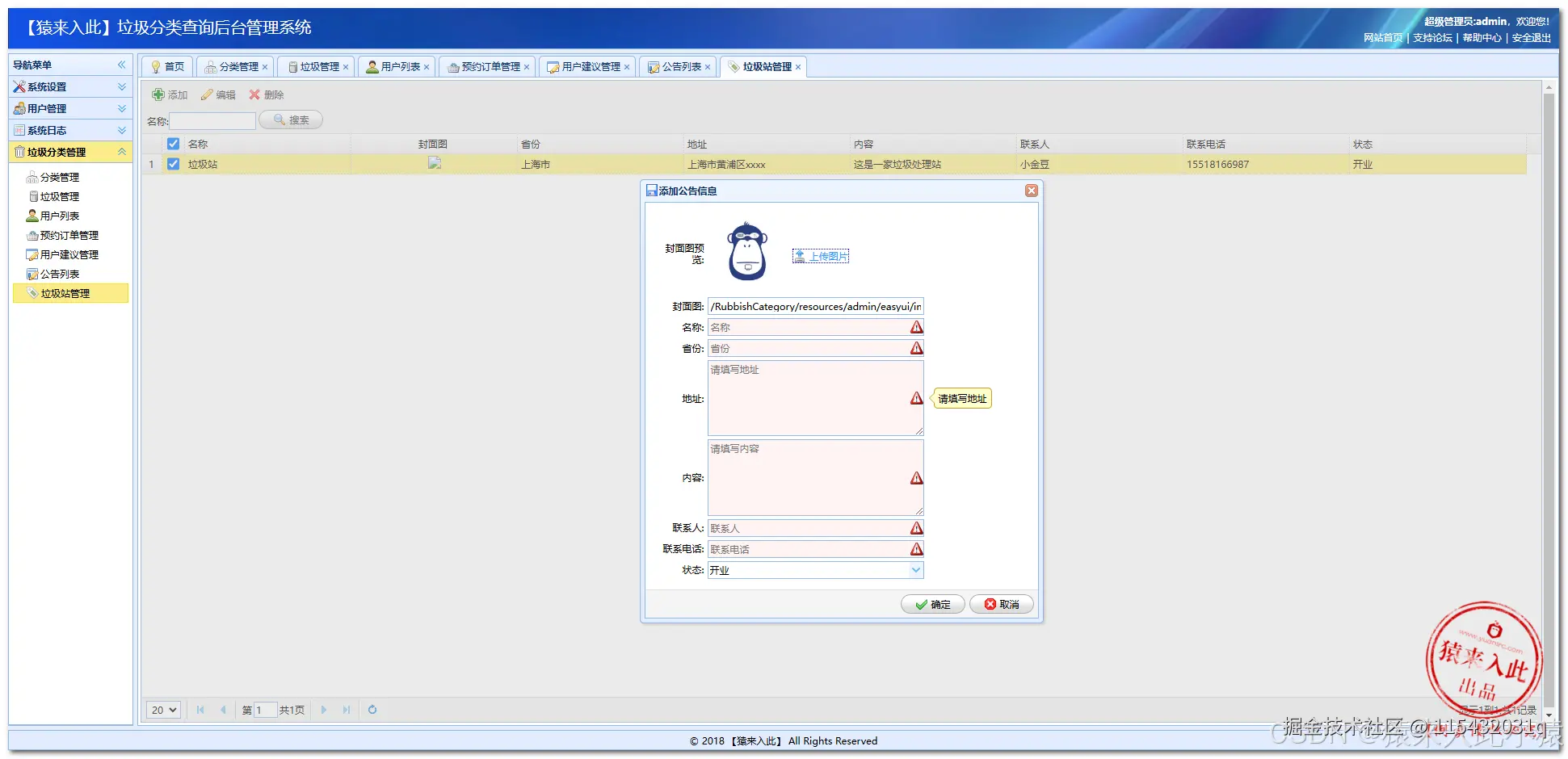The image size is (1568, 759).
Task: Click the 上传图片 upload link
Action: tap(821, 256)
